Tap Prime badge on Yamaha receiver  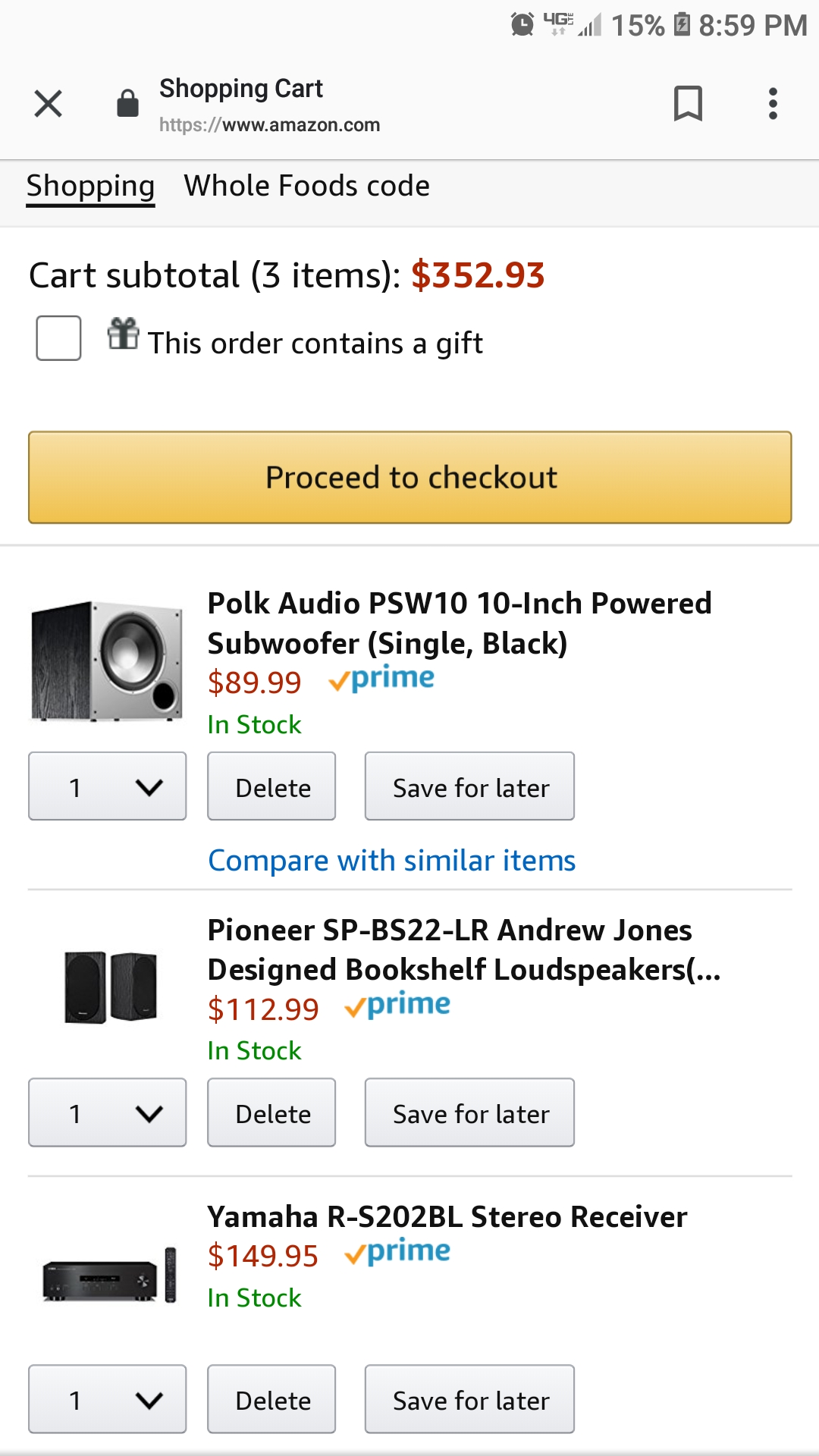pyautogui.click(x=397, y=1253)
